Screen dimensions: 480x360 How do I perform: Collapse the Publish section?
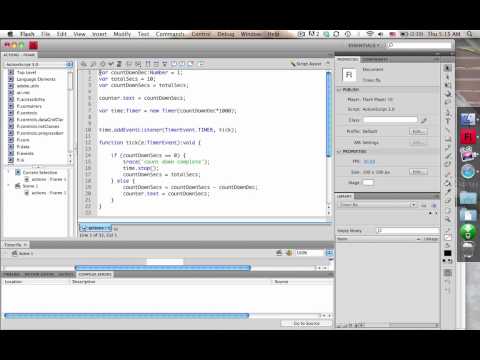coord(339,90)
